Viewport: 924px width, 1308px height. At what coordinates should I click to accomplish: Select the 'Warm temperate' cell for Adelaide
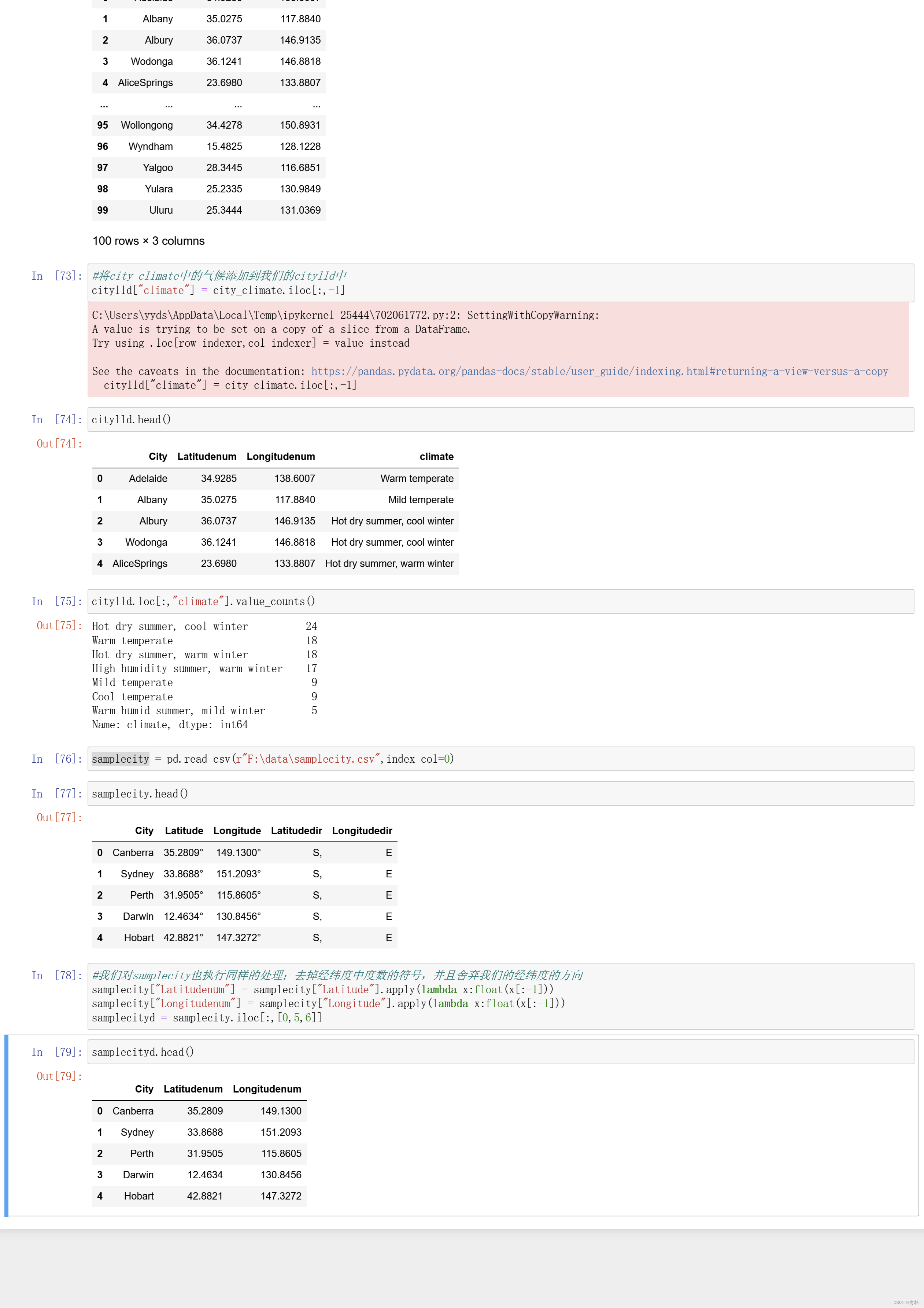[x=417, y=479]
